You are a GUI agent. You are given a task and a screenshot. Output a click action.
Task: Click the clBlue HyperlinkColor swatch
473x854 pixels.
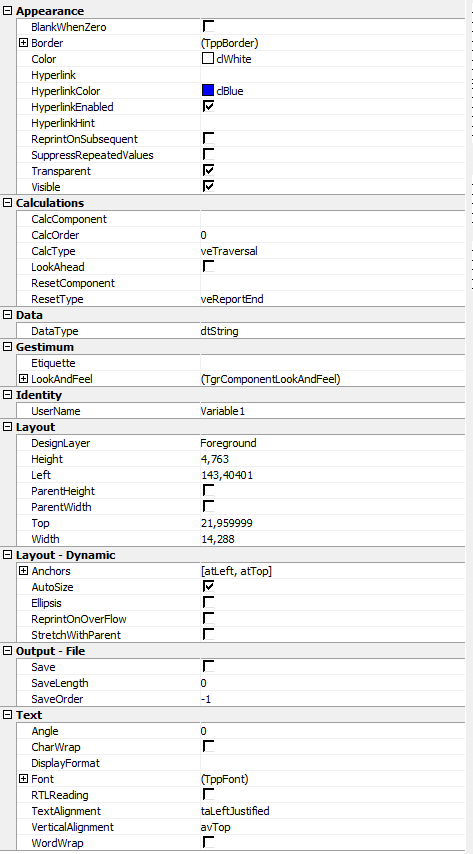(x=208, y=90)
